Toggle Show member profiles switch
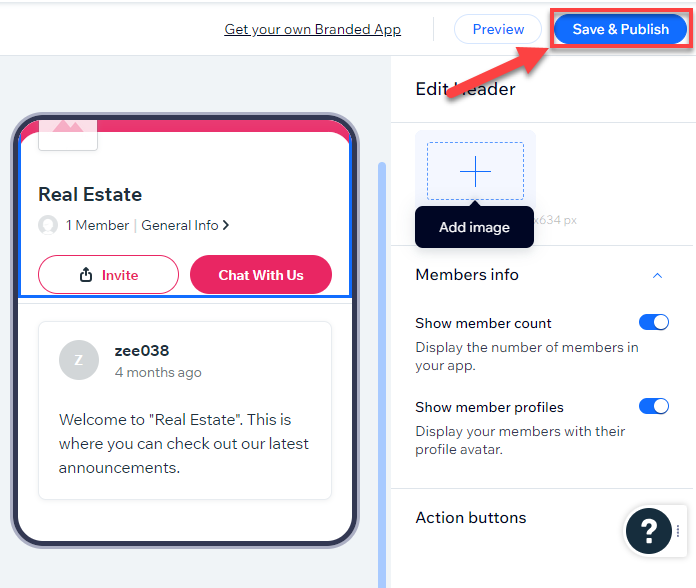Viewport: 696px width, 588px height. 653,406
